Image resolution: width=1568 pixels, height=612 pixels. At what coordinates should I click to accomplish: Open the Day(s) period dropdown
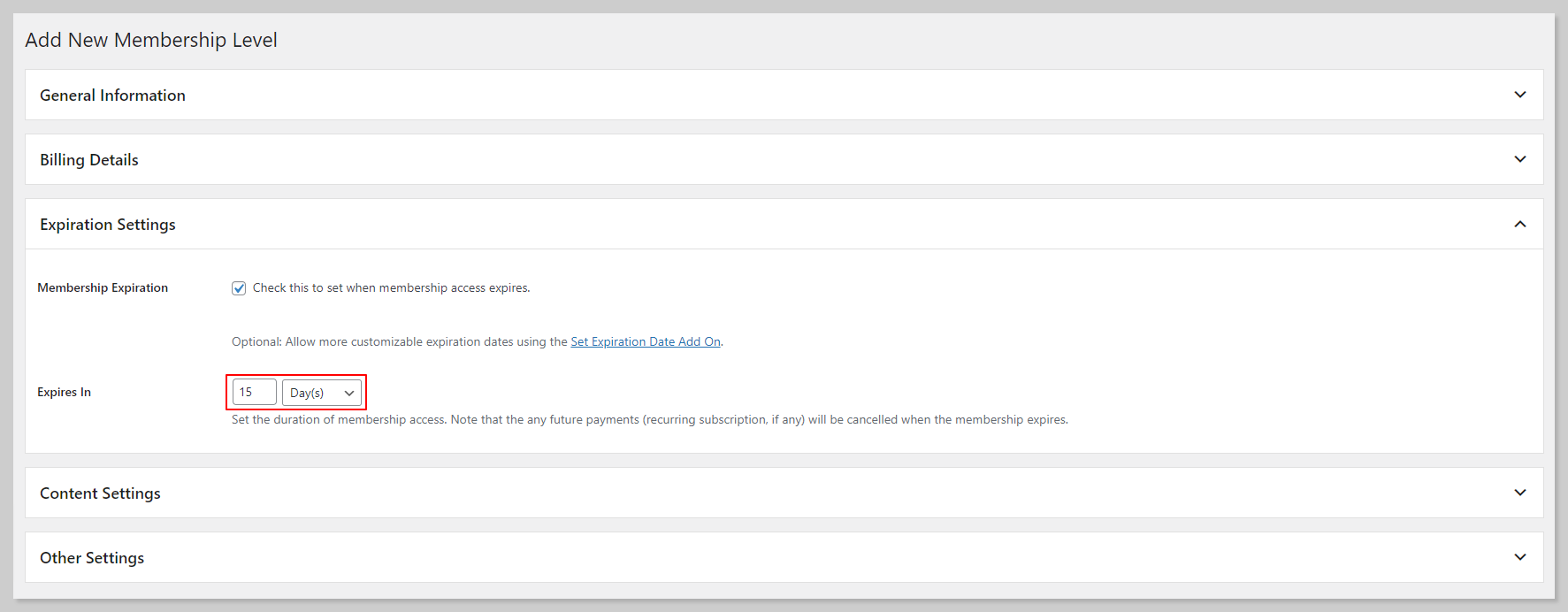(321, 393)
